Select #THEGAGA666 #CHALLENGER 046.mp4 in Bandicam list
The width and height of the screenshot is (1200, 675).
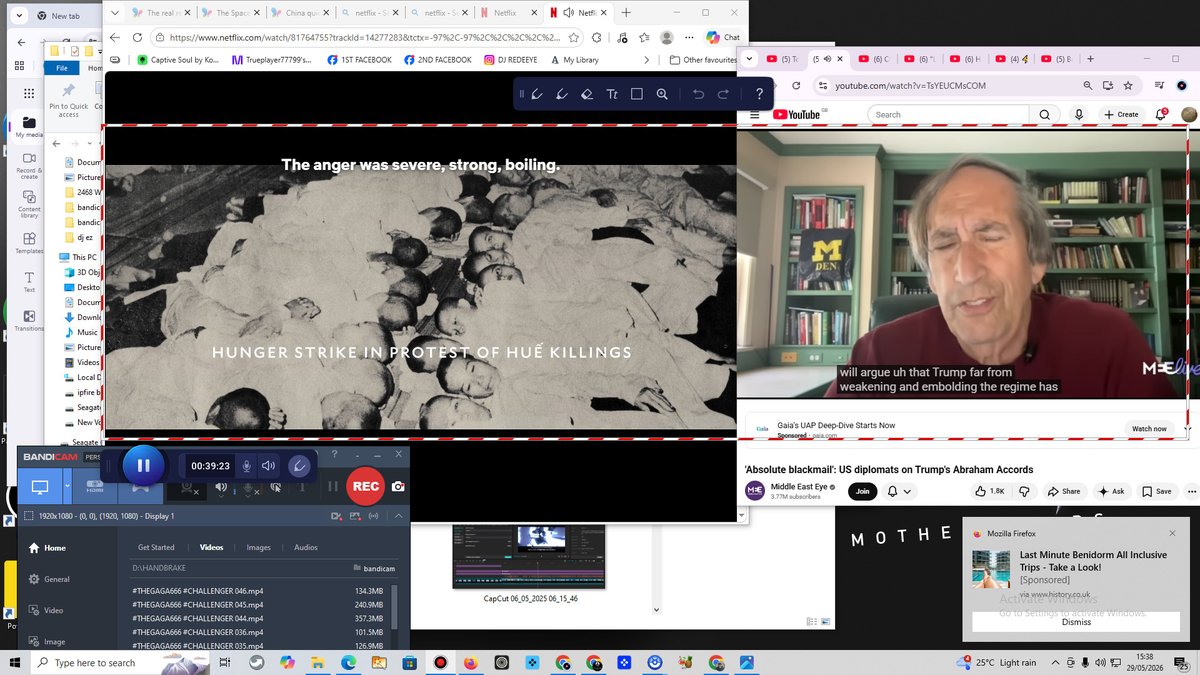260,591
